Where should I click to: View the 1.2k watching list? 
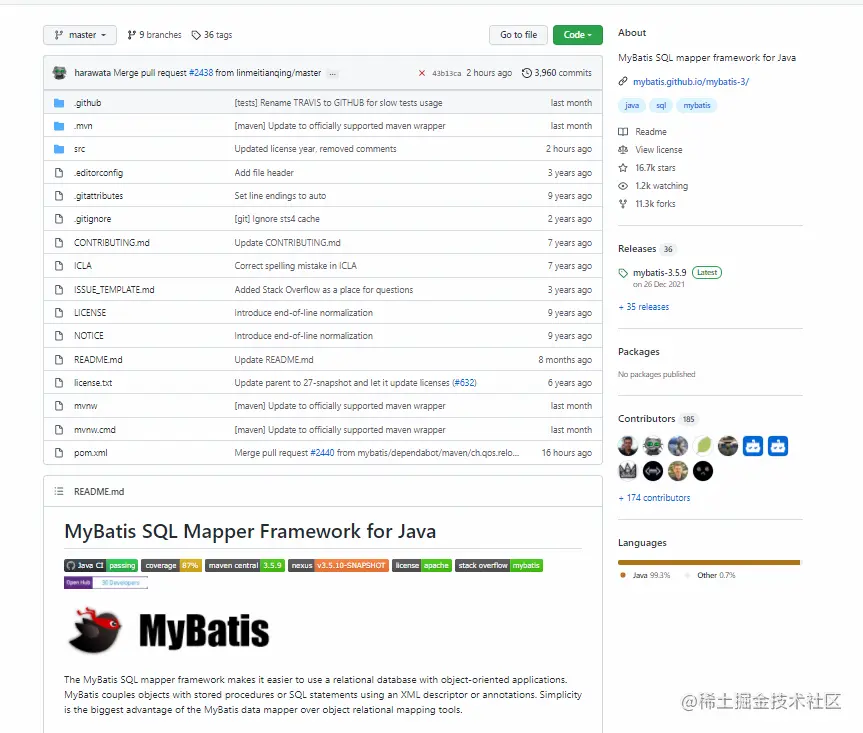(653, 186)
